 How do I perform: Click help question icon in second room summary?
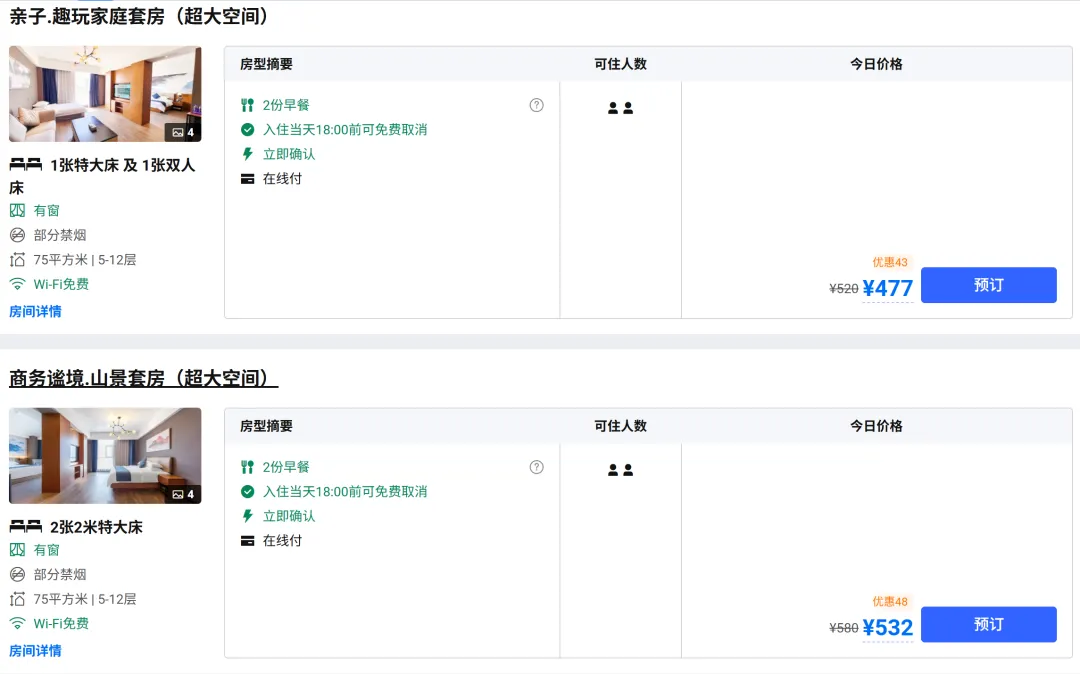537,467
